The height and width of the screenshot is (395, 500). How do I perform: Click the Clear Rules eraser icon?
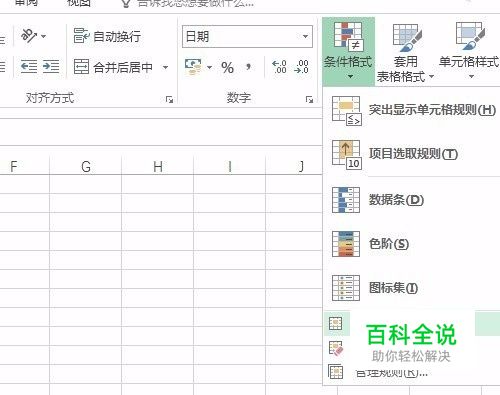[336, 348]
